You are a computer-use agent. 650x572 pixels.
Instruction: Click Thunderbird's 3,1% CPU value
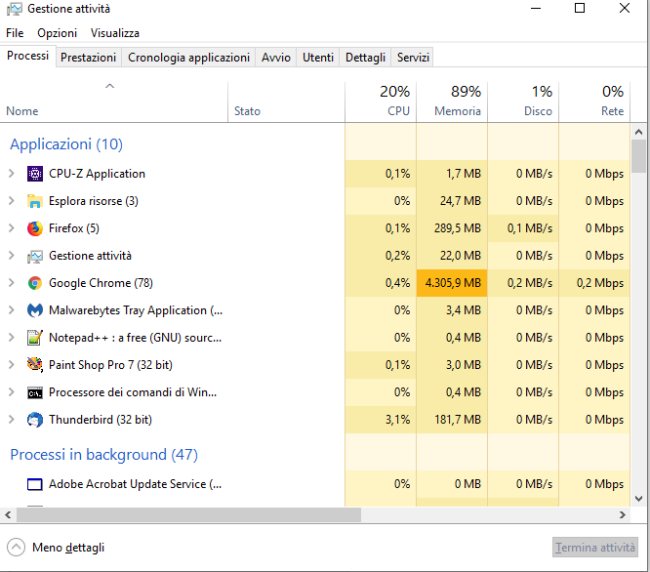[x=398, y=420]
